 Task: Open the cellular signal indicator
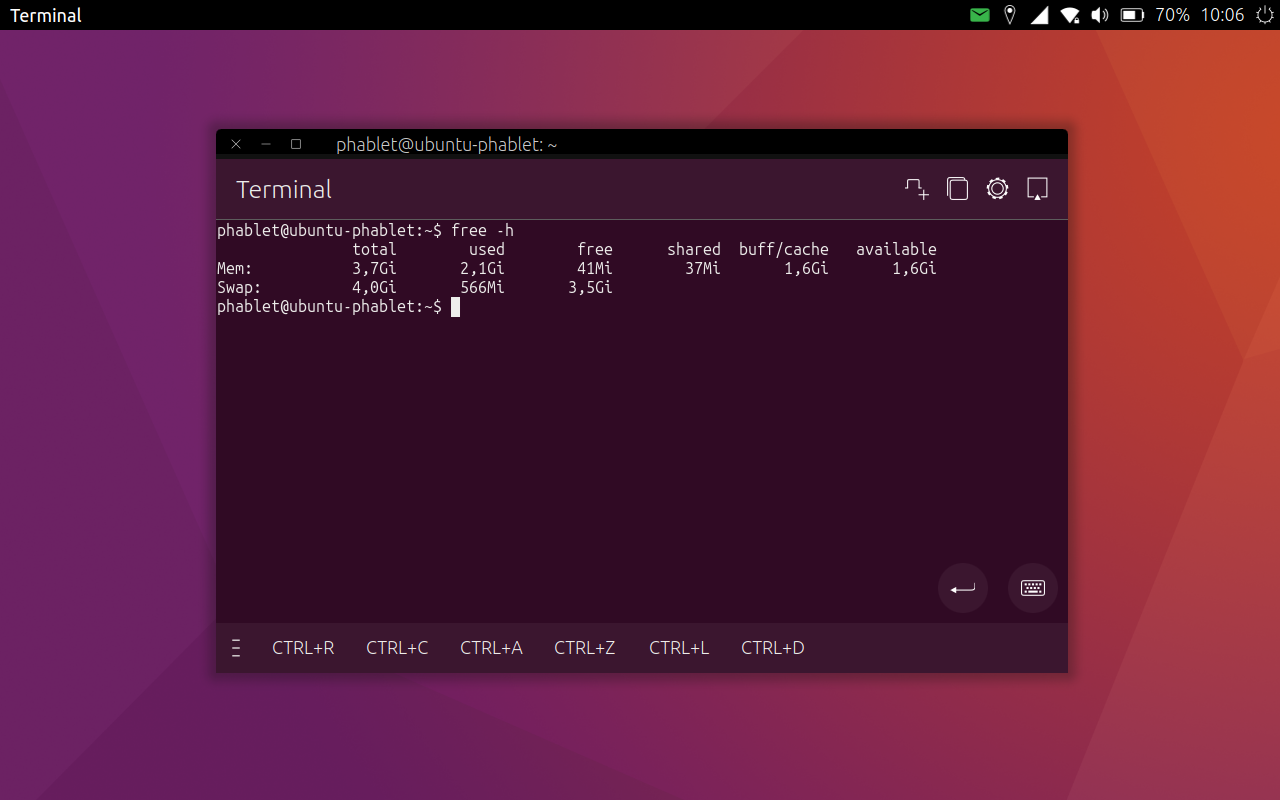tap(1039, 15)
